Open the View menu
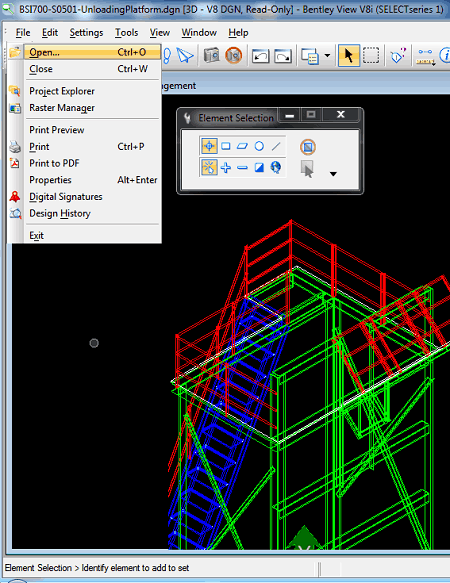This screenshot has width=450, height=583. [x=160, y=33]
